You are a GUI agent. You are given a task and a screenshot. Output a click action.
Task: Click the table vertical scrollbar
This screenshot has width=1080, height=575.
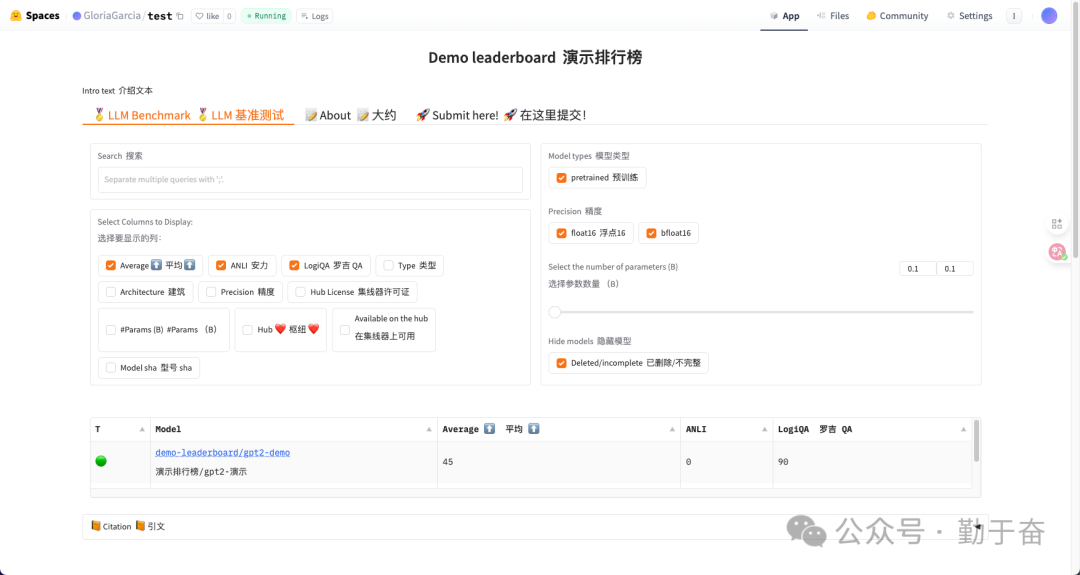pos(976,441)
